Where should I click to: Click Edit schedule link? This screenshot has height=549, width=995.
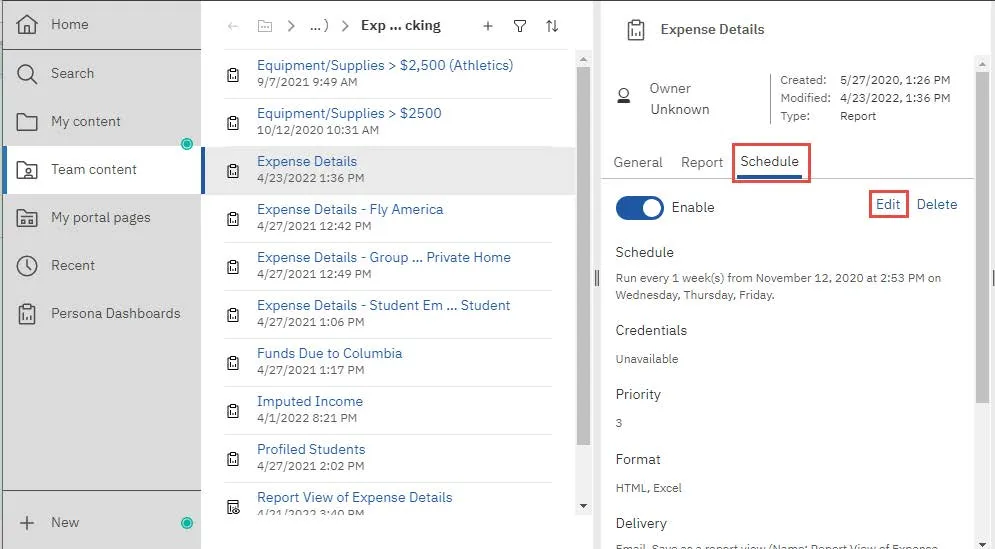click(x=888, y=204)
